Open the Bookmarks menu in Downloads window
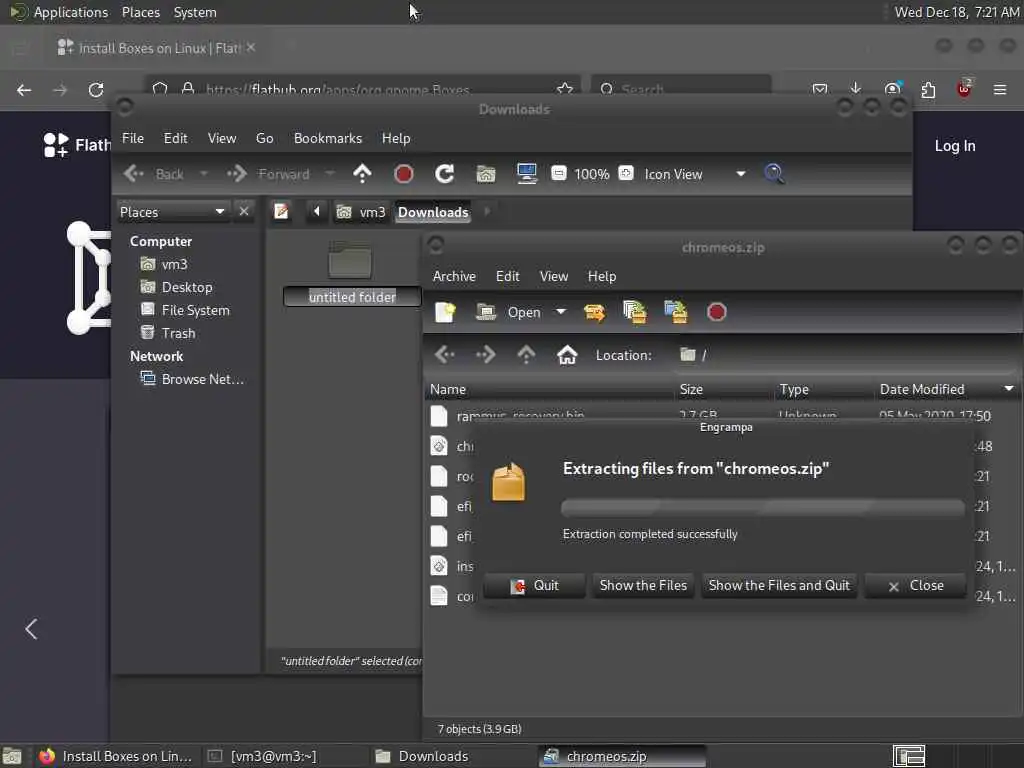 328,138
